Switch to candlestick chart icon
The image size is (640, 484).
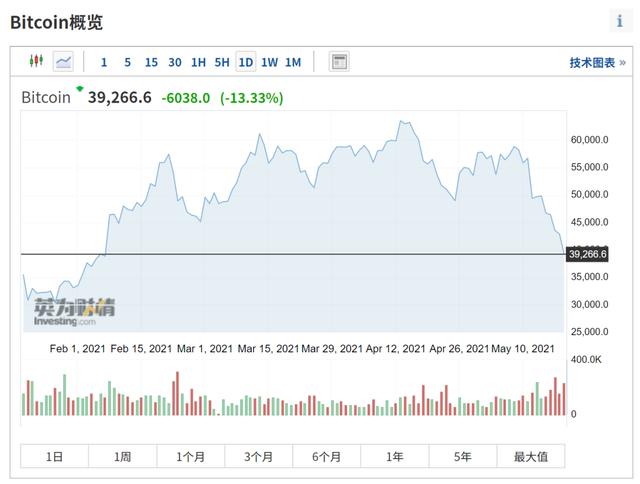coord(36,61)
